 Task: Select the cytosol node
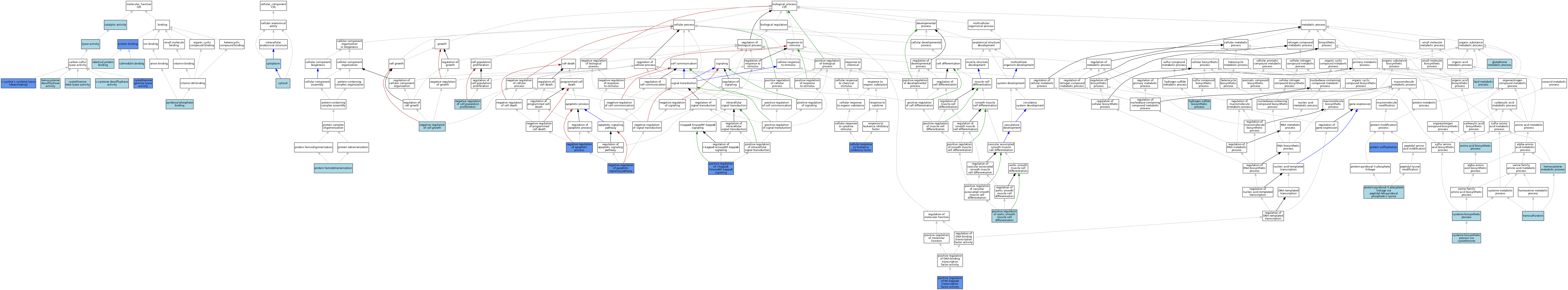point(282,83)
